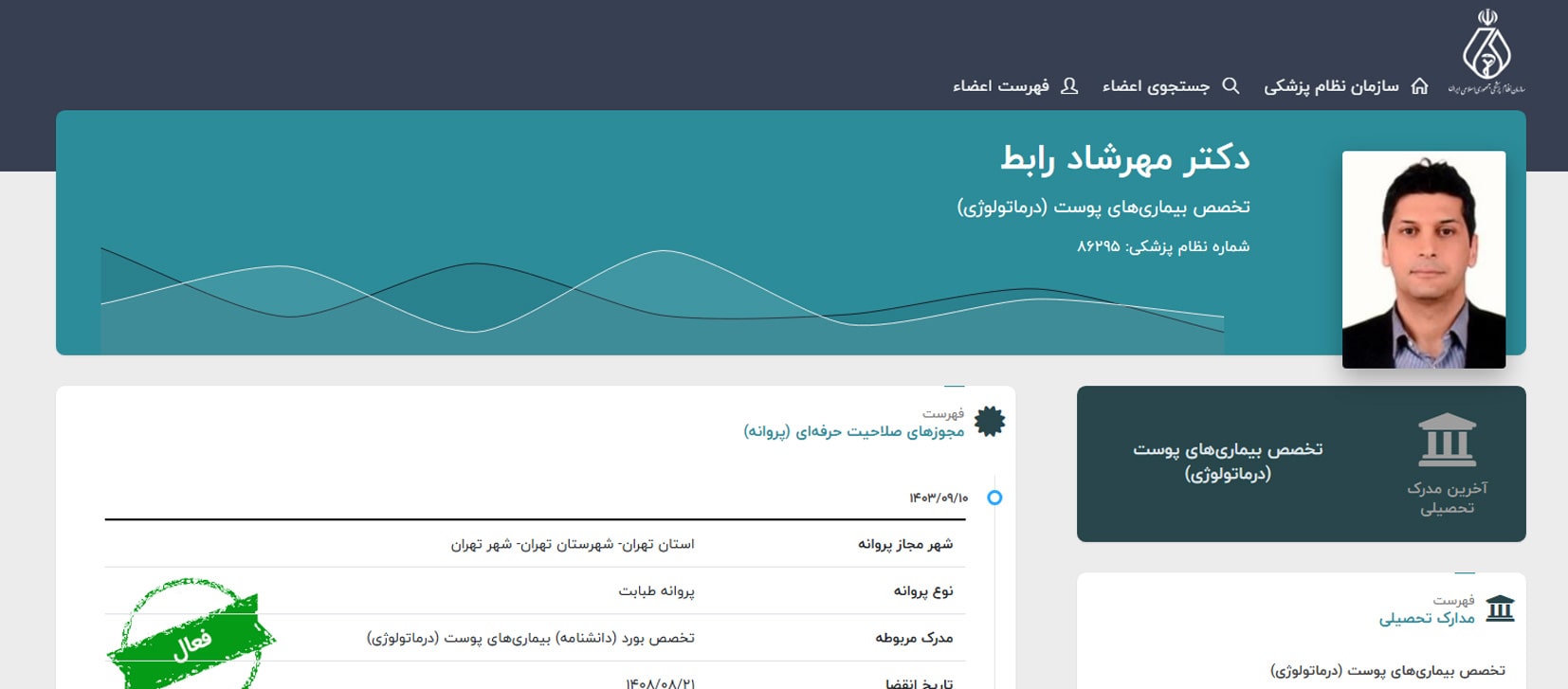Click the doctor's profile photo
This screenshot has height=689, width=1568.
(1423, 260)
